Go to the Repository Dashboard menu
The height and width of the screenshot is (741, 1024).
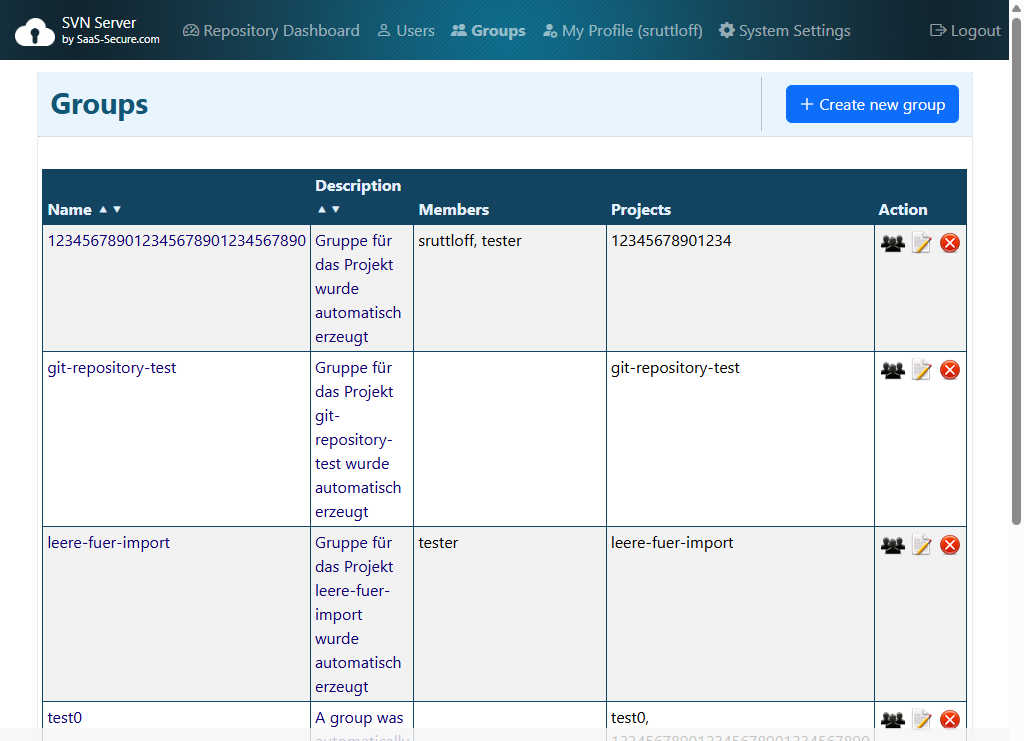coord(270,30)
